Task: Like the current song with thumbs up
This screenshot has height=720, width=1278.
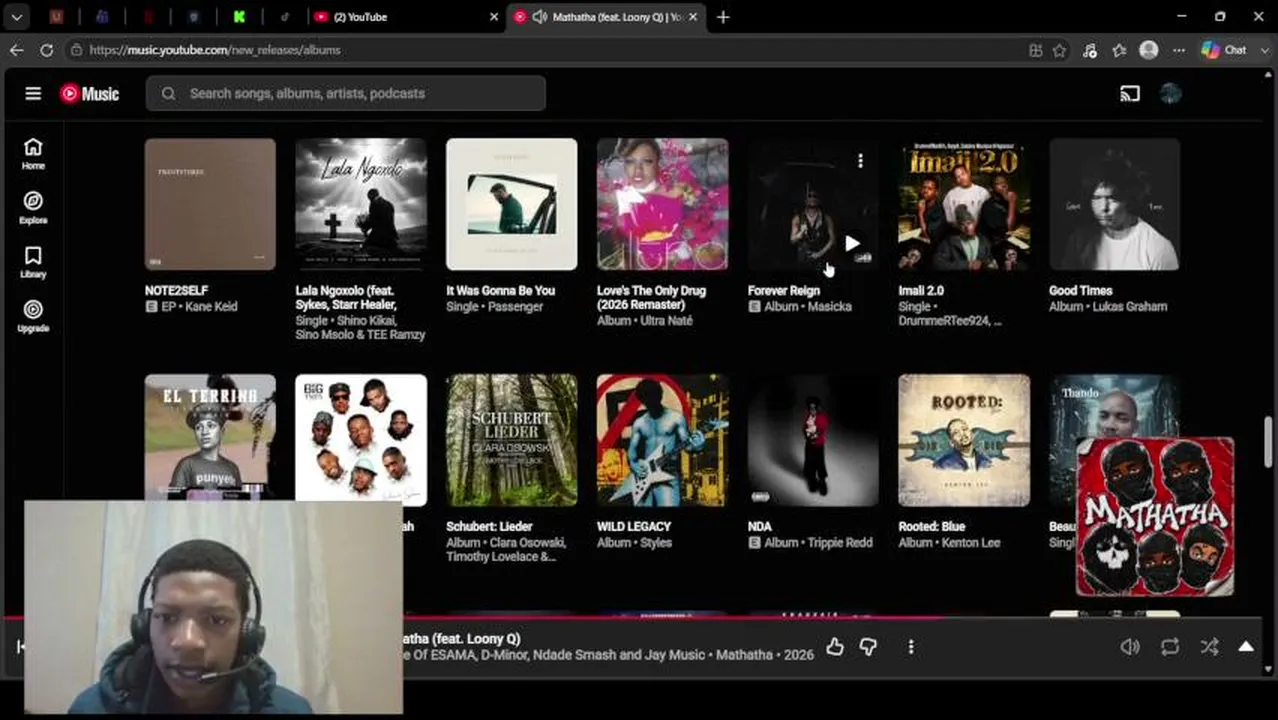Action: (835, 647)
